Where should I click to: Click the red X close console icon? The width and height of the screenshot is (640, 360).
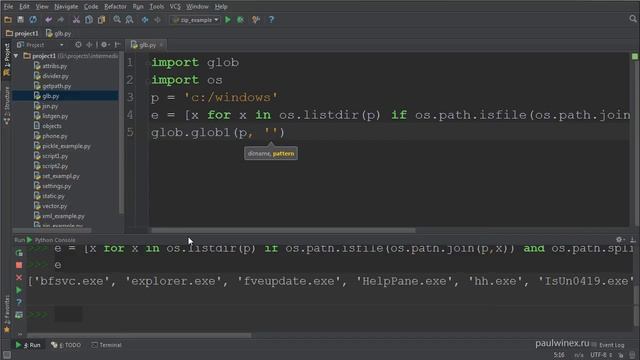pos(19,278)
